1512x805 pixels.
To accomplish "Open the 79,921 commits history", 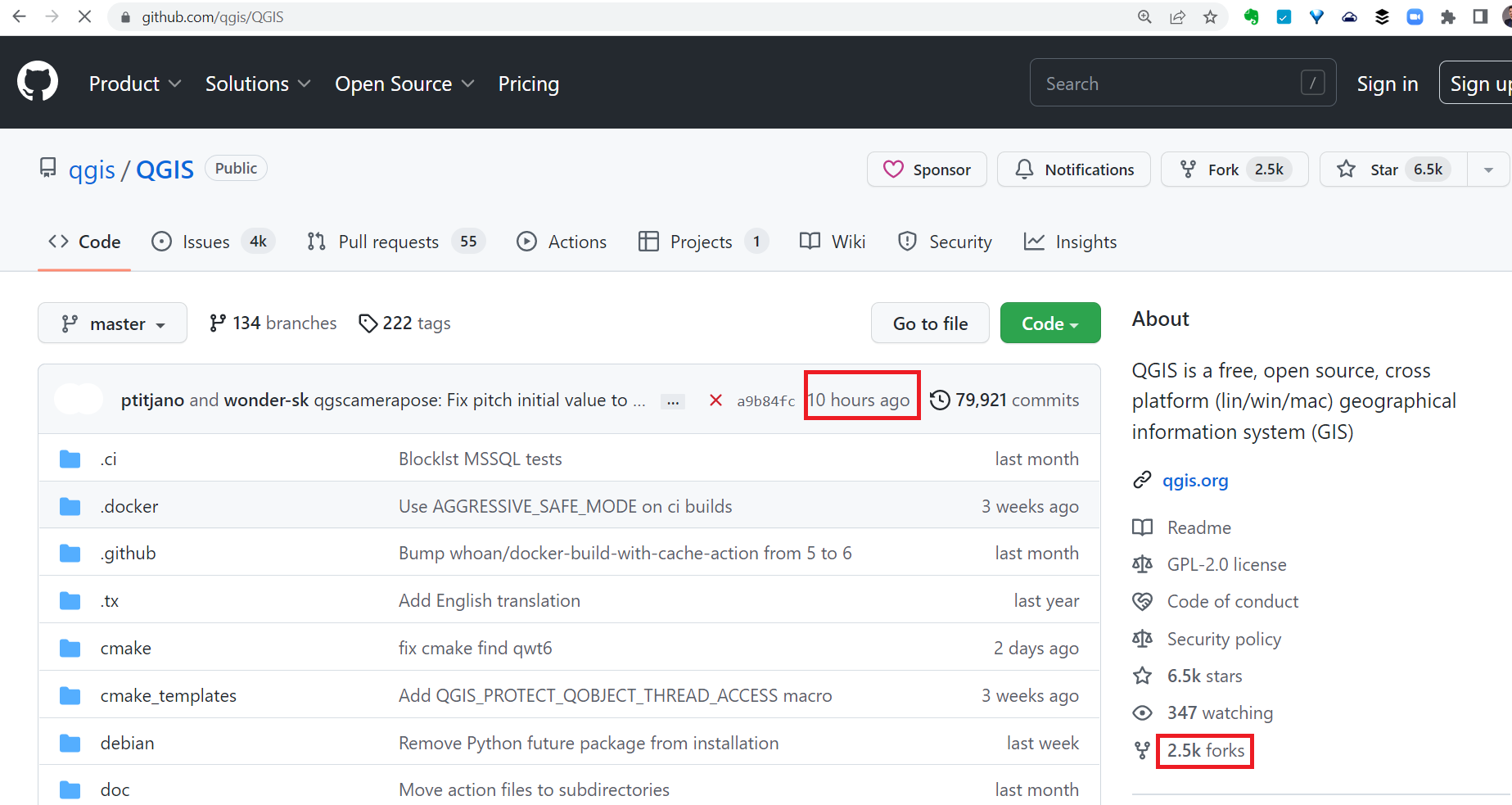I will point(1004,400).
